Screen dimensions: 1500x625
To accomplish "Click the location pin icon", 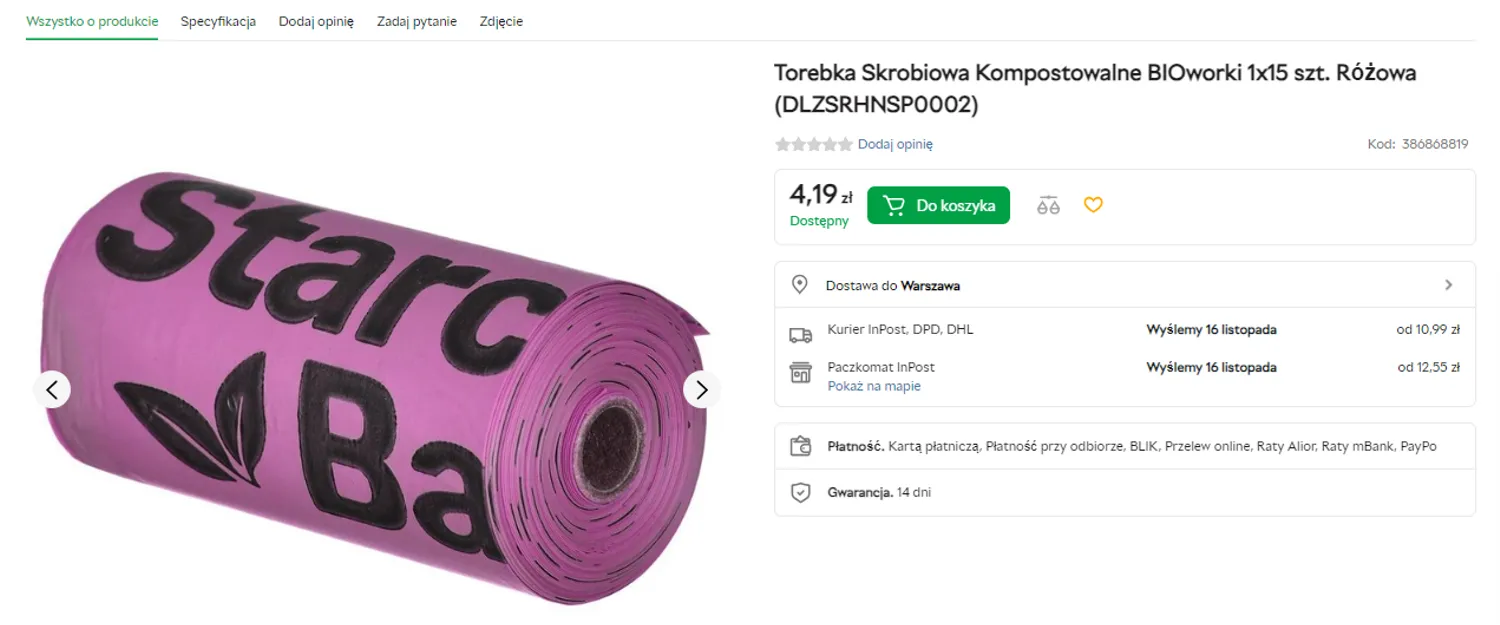I will [x=800, y=285].
